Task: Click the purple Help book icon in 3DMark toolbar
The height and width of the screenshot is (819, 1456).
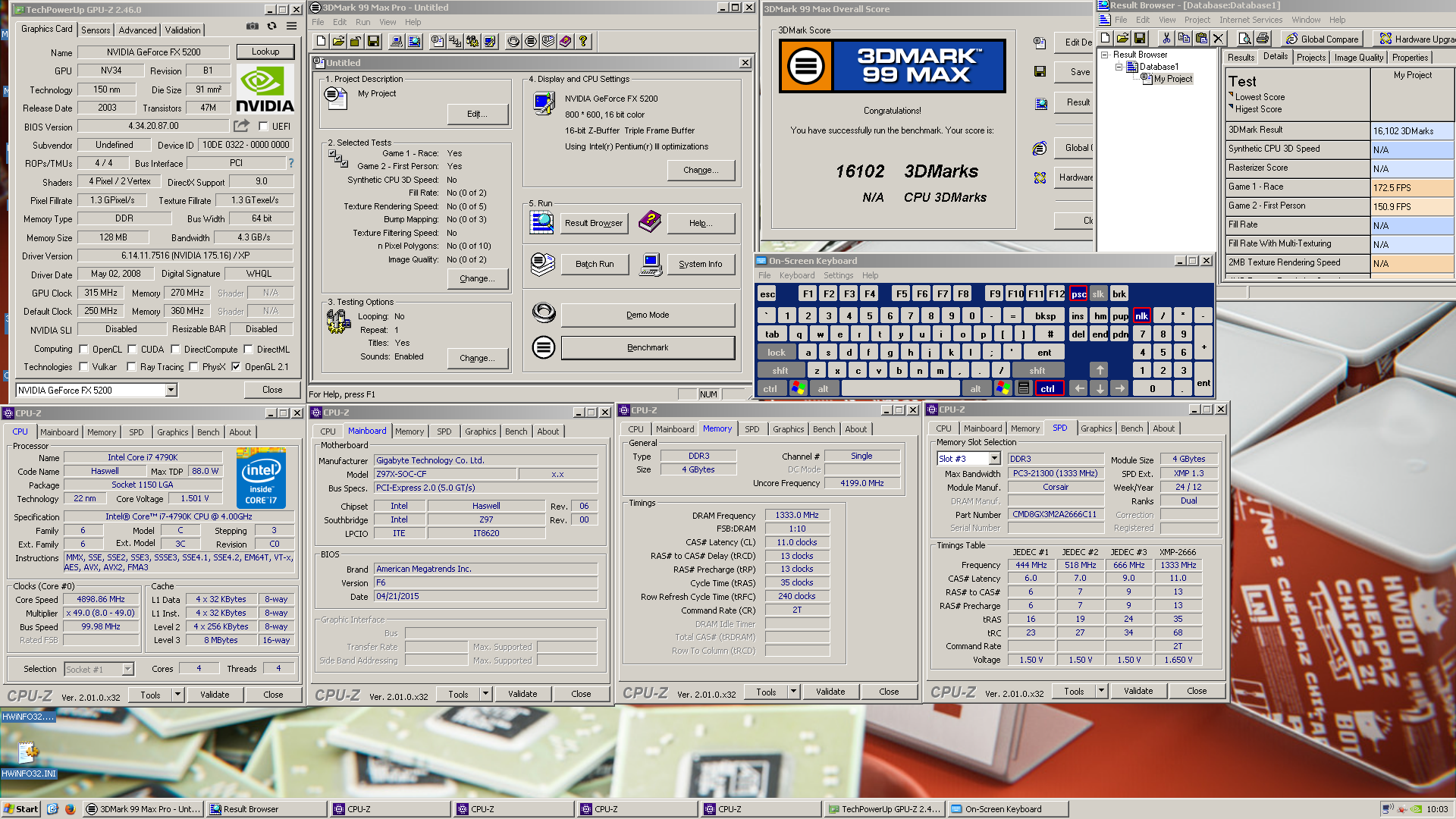Action: (x=566, y=41)
